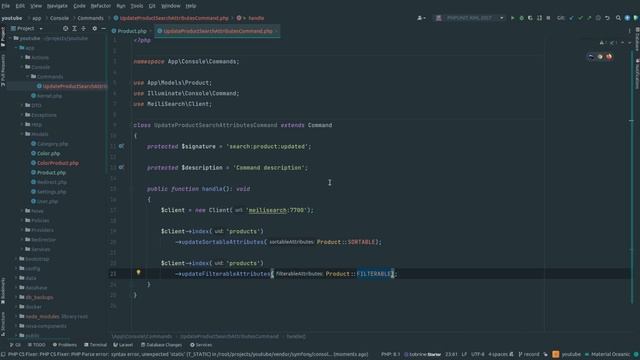Screen dimensions: 640x360
Task: Click the gutter override icon next to $description
Action: click(121, 167)
